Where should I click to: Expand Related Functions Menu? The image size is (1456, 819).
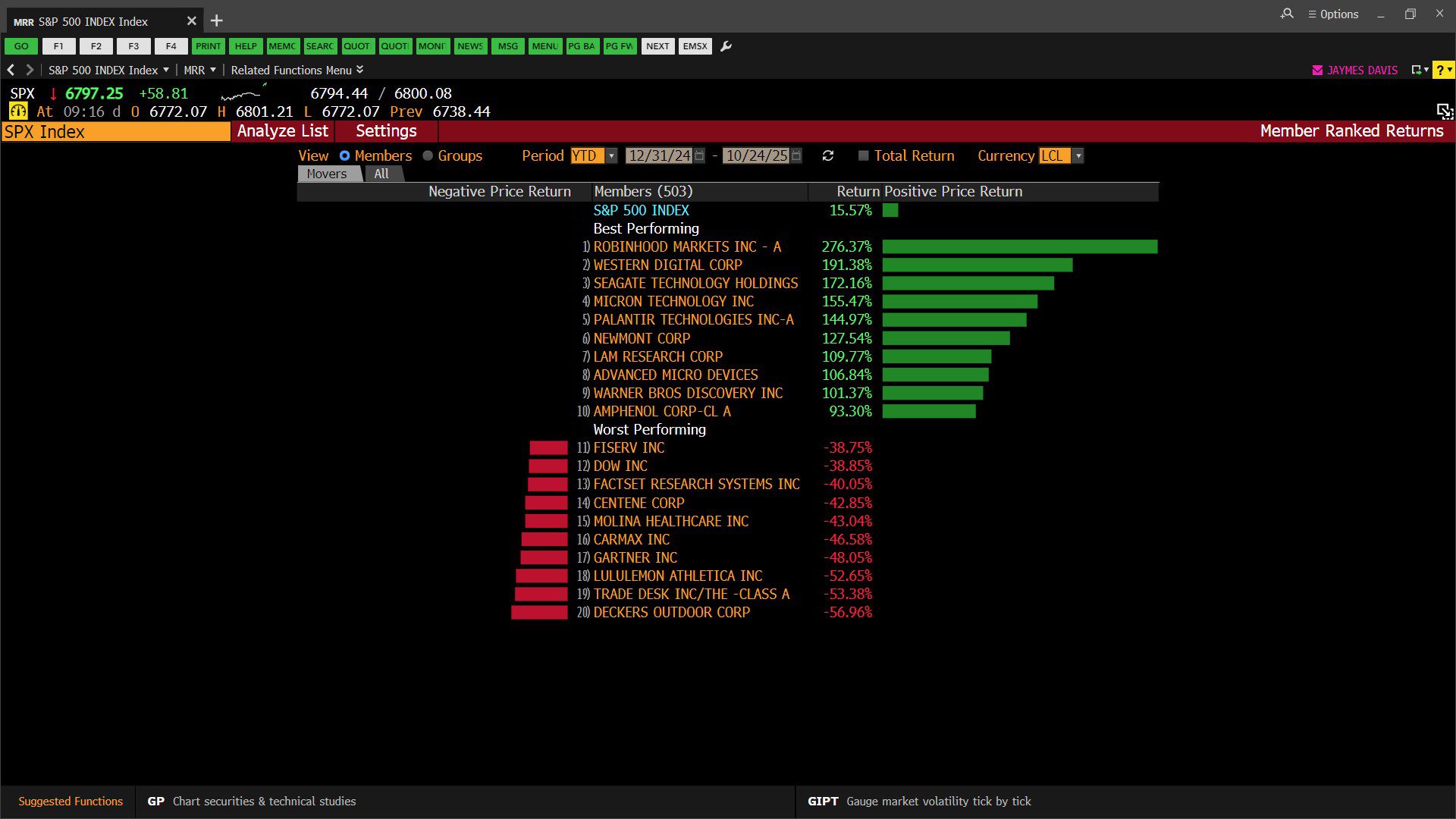click(x=297, y=70)
